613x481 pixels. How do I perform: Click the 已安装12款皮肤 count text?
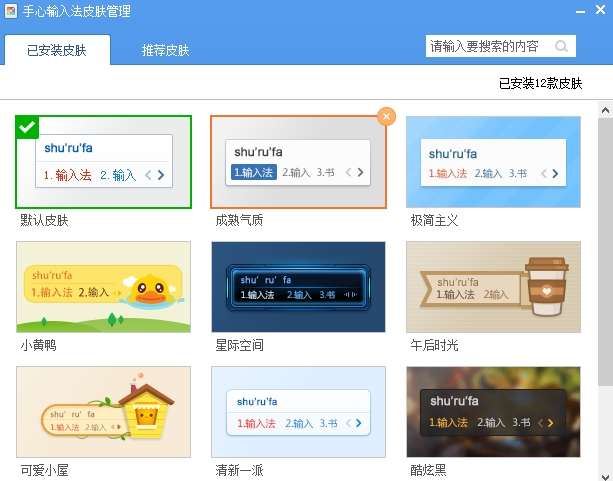[541, 83]
